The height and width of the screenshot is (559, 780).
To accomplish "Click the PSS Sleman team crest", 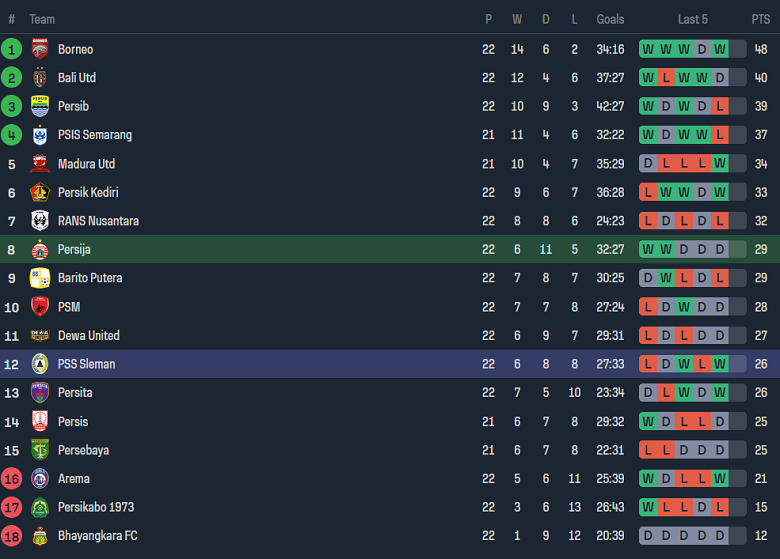I will (x=40, y=364).
